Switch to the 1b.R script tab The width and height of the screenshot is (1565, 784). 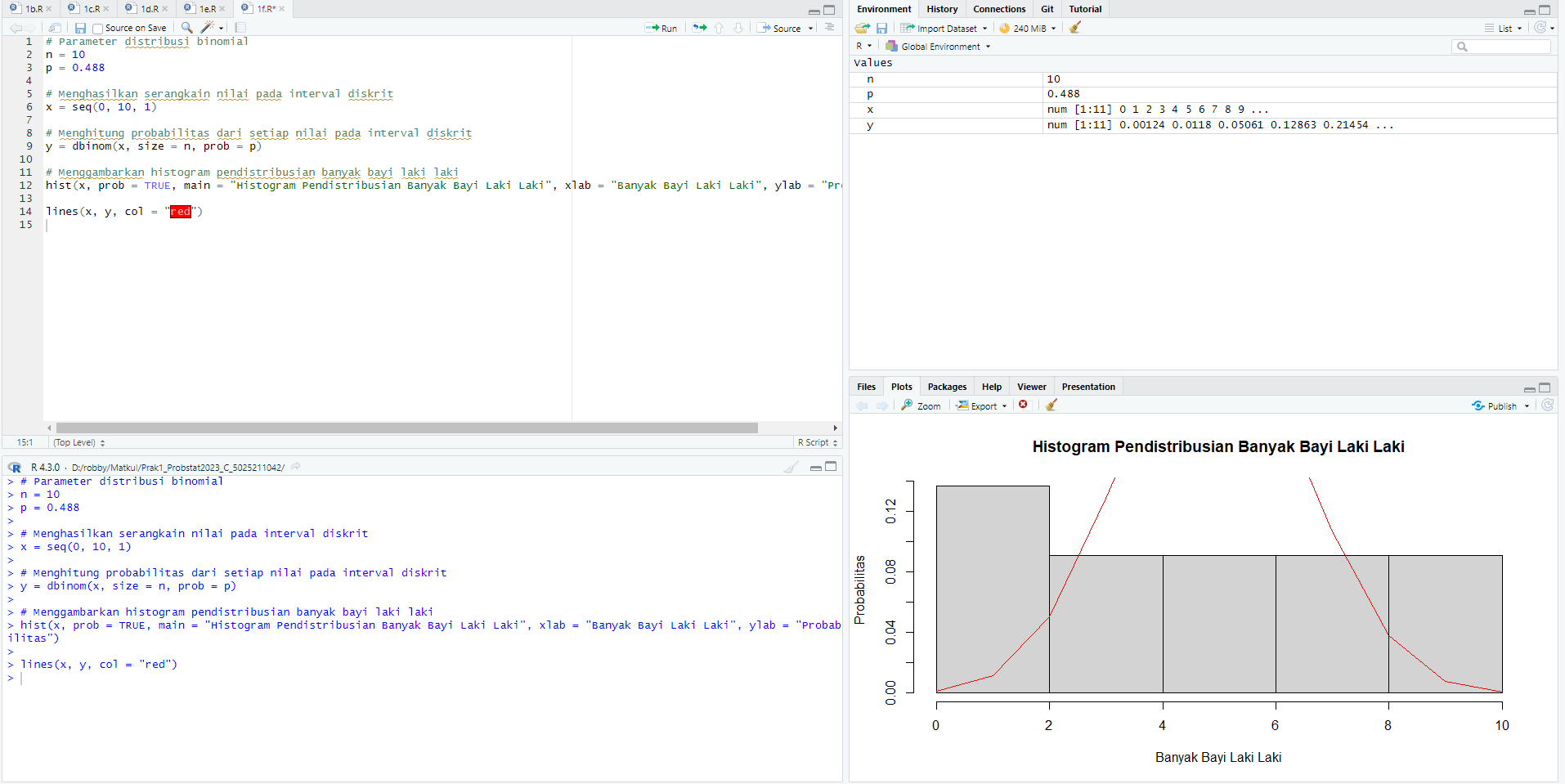(x=34, y=9)
